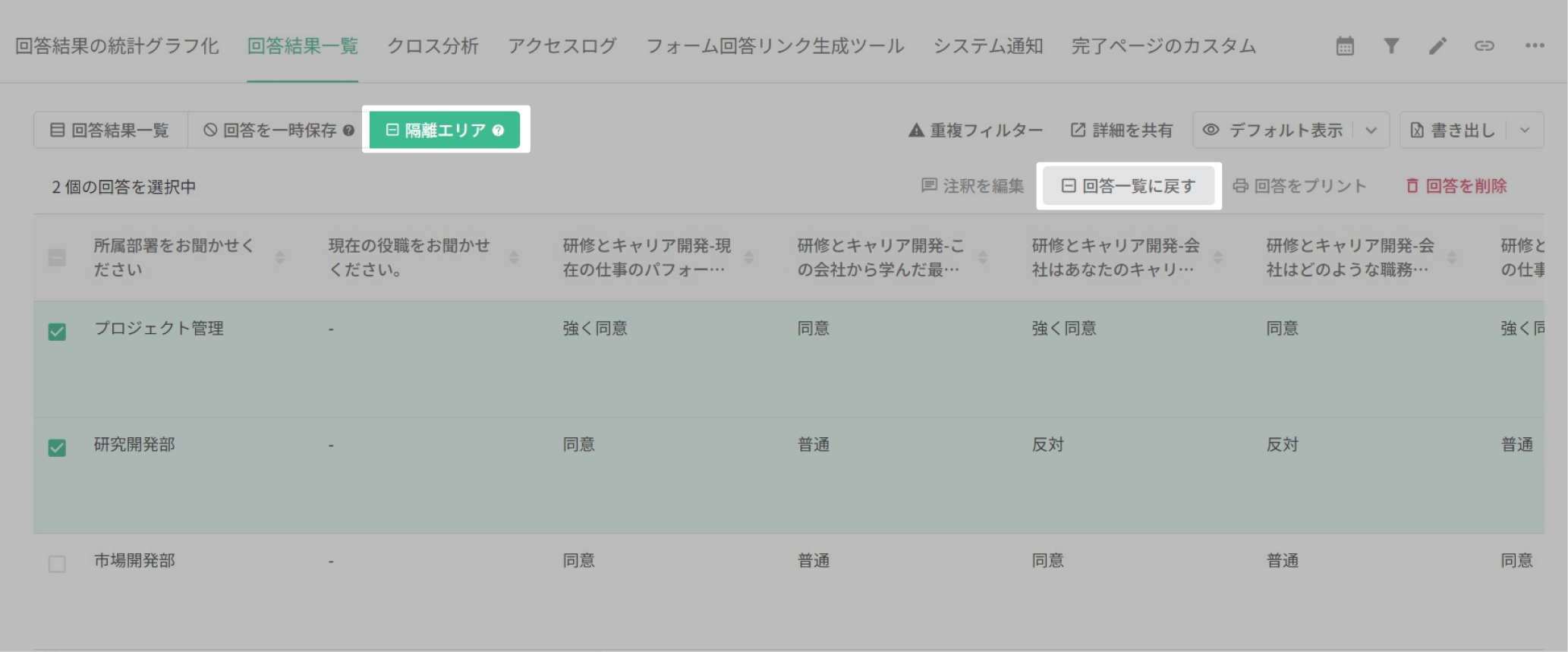
Task: Click 反対 in 会社はあなたのキャリ column
Action: (1047, 445)
